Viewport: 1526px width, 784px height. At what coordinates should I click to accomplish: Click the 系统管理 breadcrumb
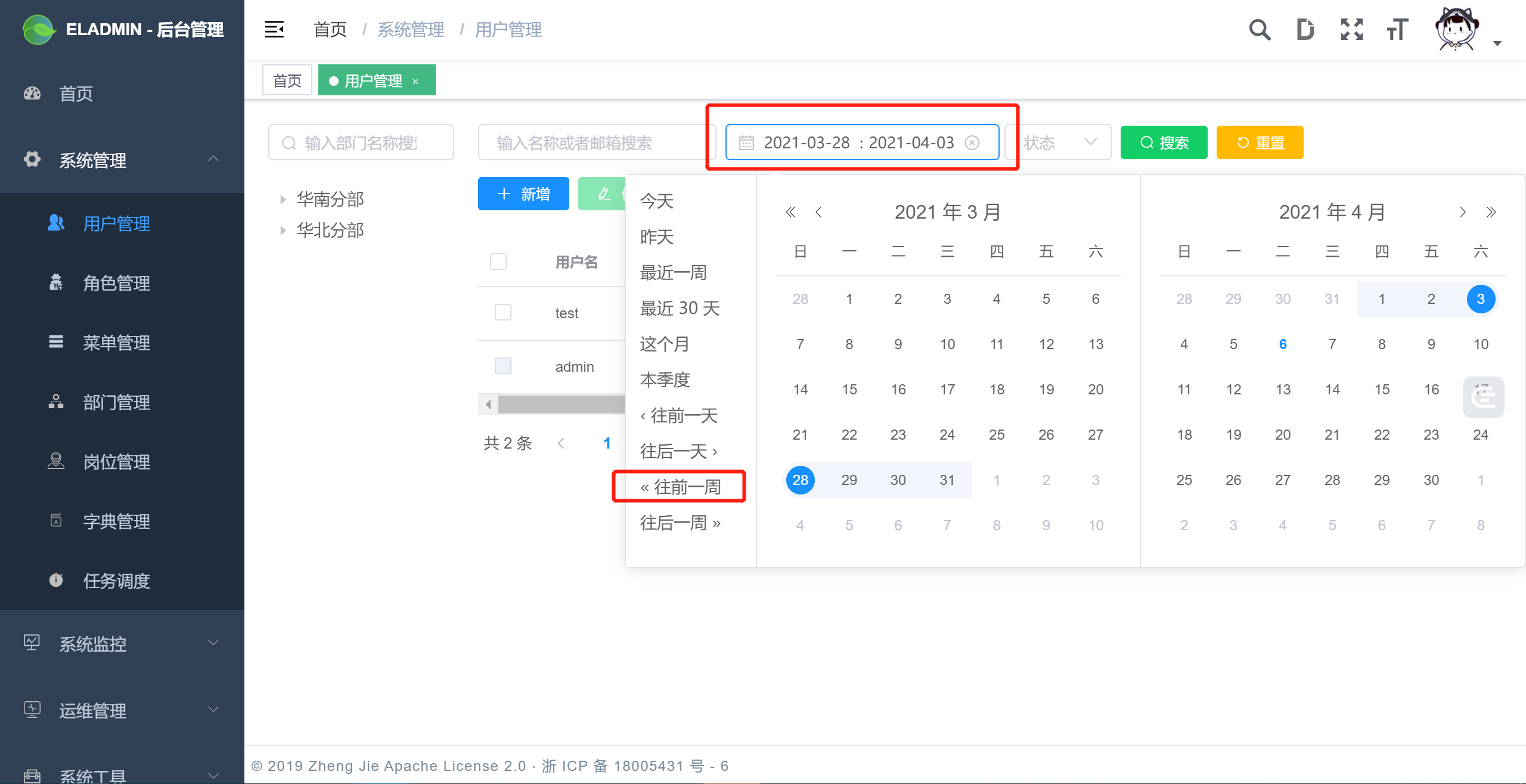[411, 29]
